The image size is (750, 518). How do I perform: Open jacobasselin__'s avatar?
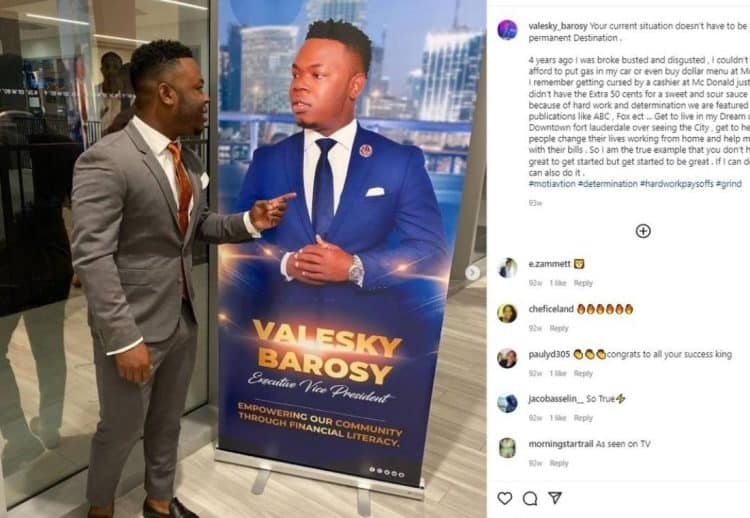(507, 403)
